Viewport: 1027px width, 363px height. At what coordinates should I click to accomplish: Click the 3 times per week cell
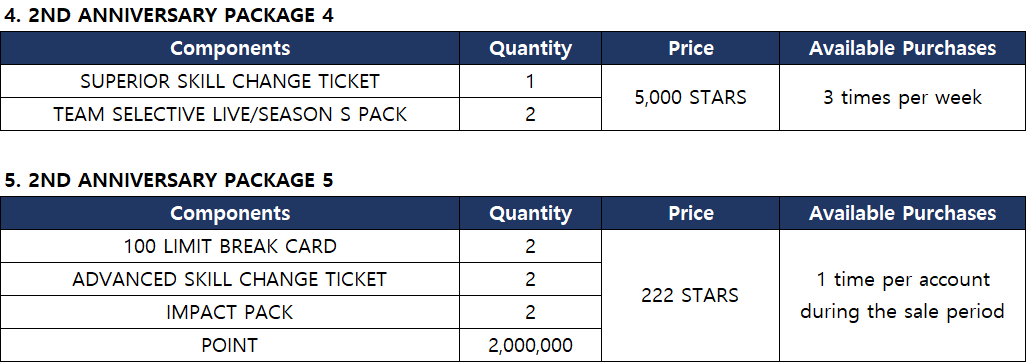903,98
